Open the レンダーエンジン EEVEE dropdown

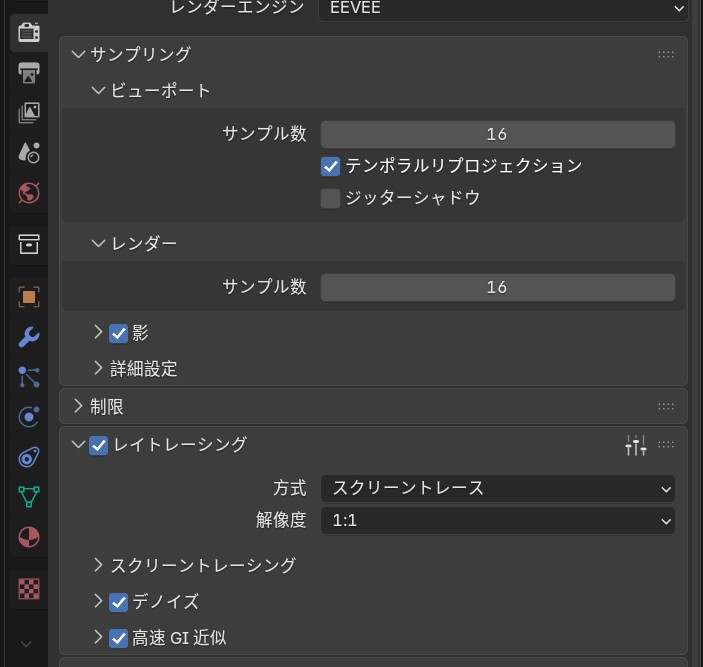point(503,8)
